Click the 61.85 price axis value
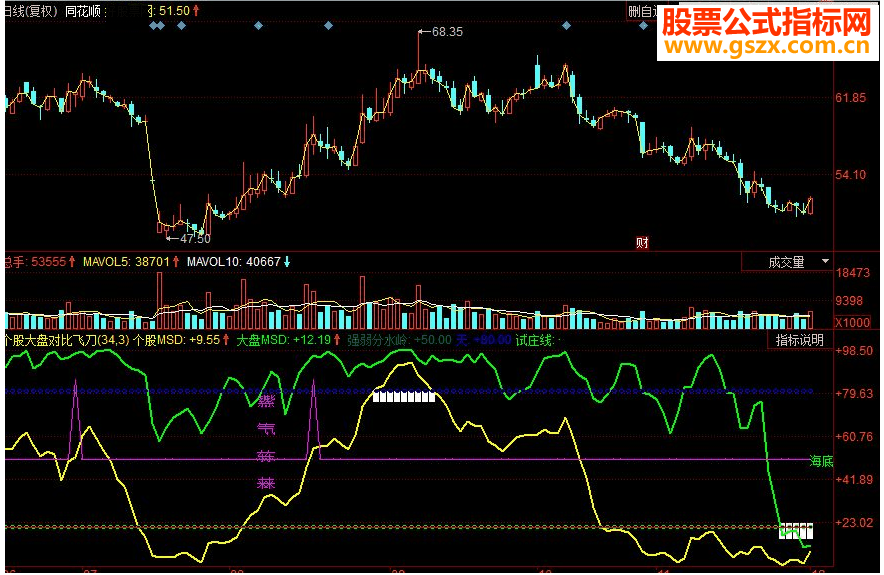This screenshot has height=575, width=884. pos(850,98)
